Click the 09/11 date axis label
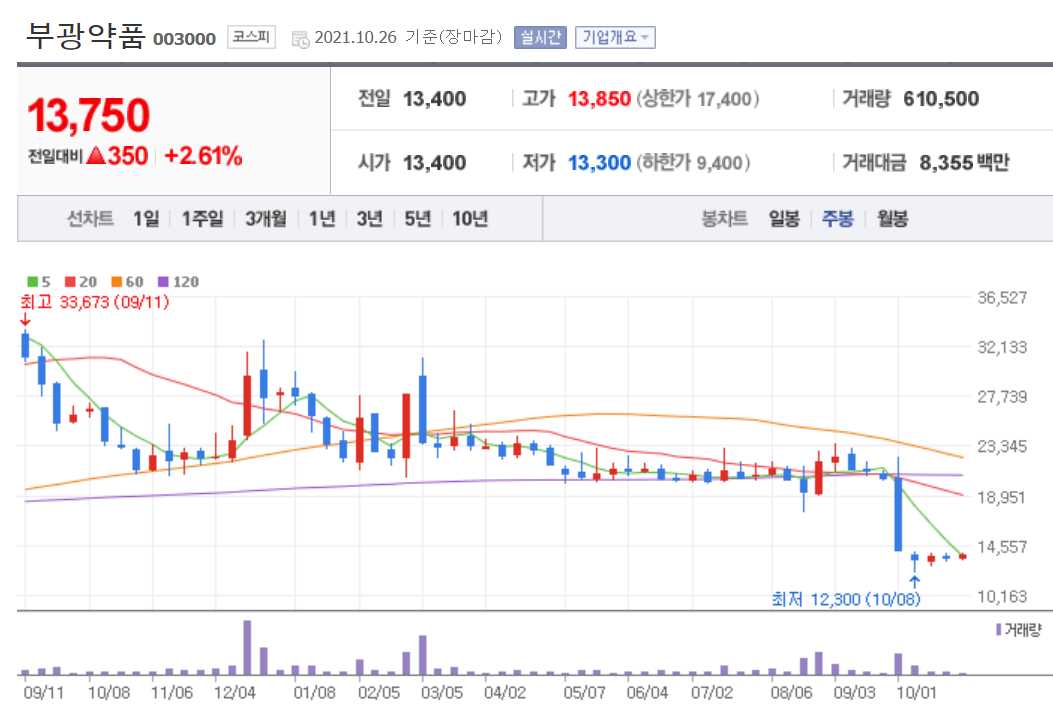This screenshot has width=1053, height=717. pos(43,692)
